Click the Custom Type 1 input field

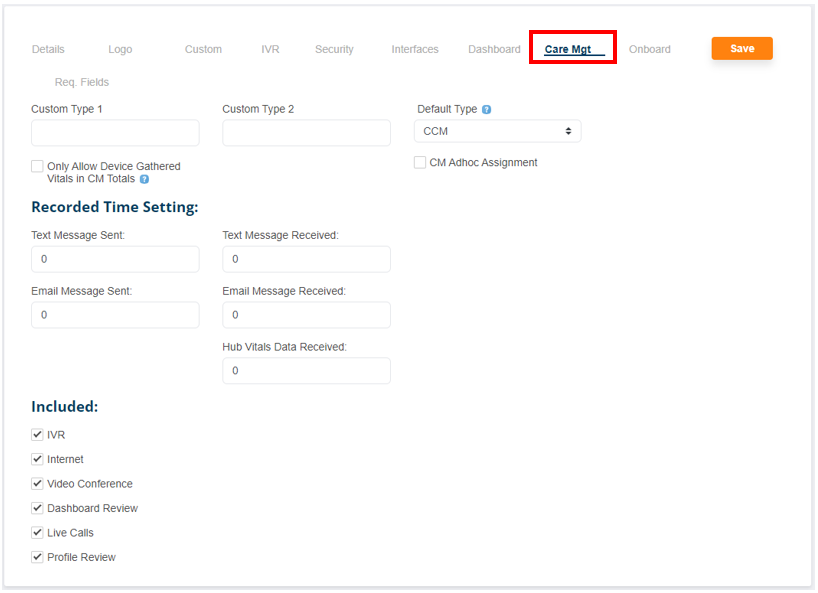(115, 133)
